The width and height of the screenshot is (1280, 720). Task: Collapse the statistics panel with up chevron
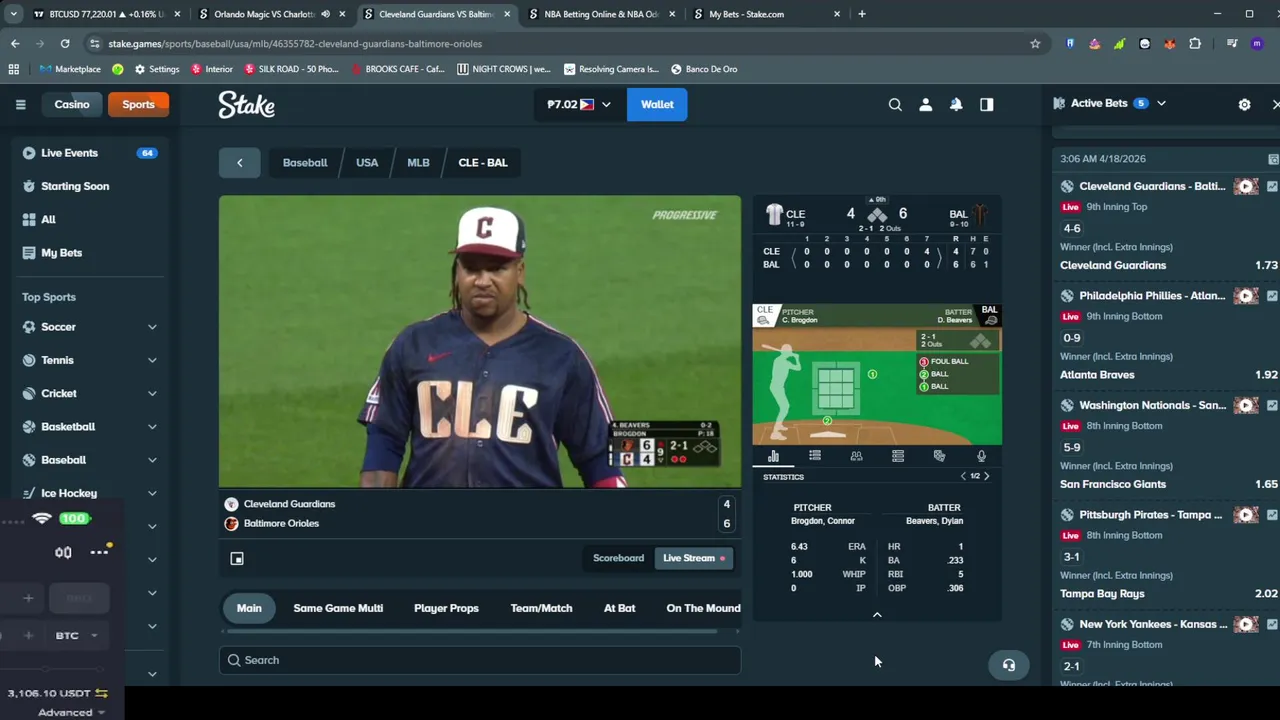tap(877, 615)
